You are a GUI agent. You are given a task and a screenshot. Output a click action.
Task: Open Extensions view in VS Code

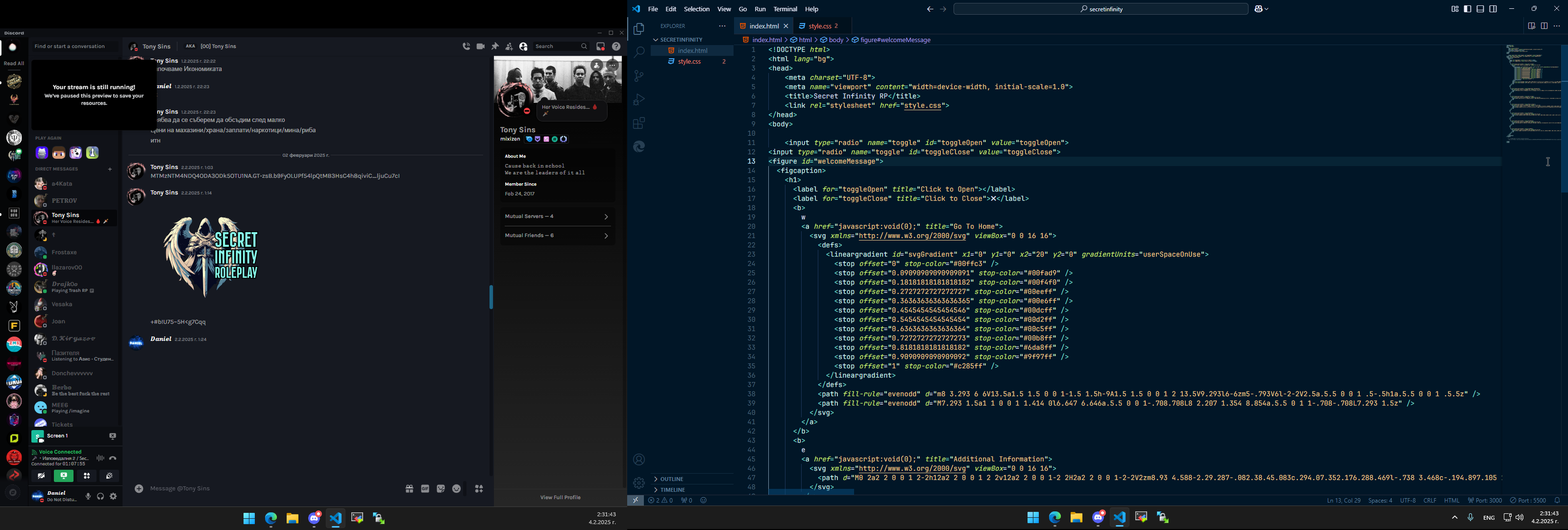638,123
